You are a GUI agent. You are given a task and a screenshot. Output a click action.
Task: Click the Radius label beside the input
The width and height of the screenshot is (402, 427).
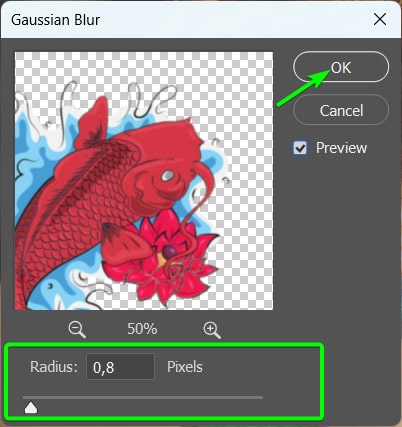[x=54, y=367]
